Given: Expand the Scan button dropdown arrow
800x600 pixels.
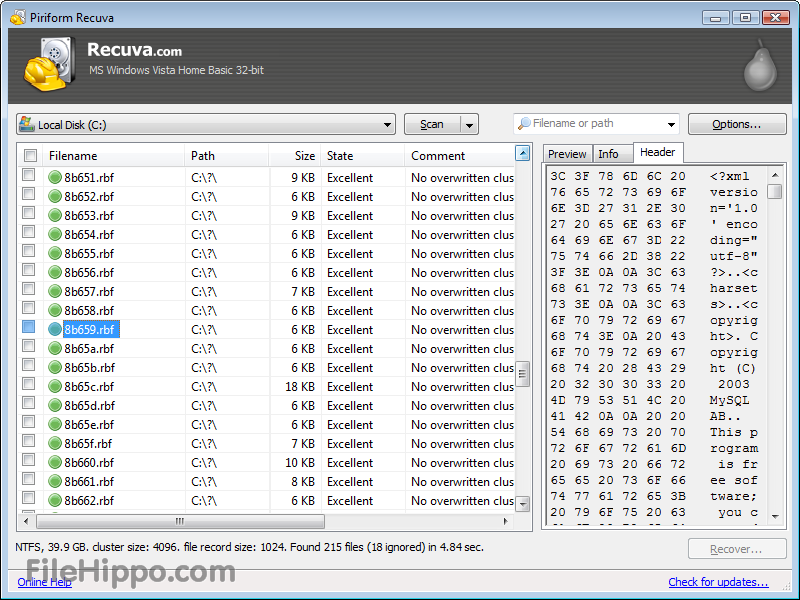Looking at the screenshot, I should (x=469, y=125).
